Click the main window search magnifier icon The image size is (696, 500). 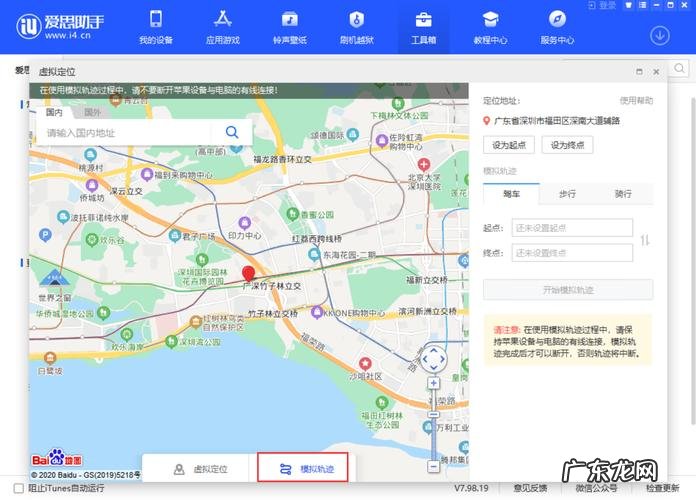[x=679, y=68]
